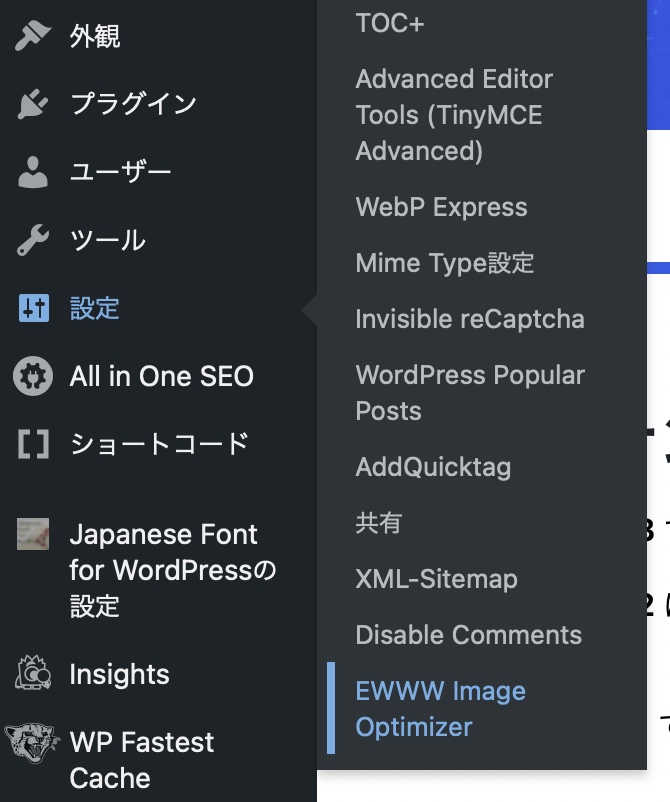The width and height of the screenshot is (670, 802).
Task: Open Advanced Editor Tools (TinyMCE Advanced)
Action: tap(454, 115)
